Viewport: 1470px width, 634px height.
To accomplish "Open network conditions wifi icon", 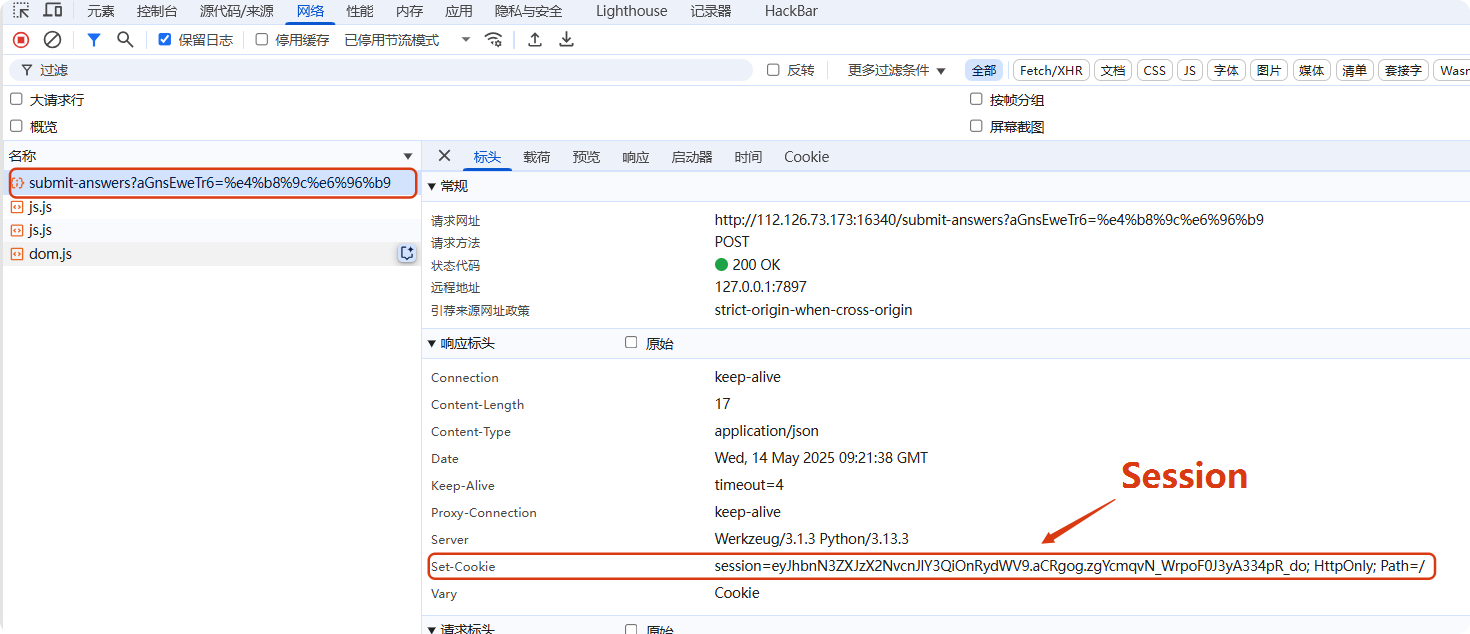I will [493, 40].
